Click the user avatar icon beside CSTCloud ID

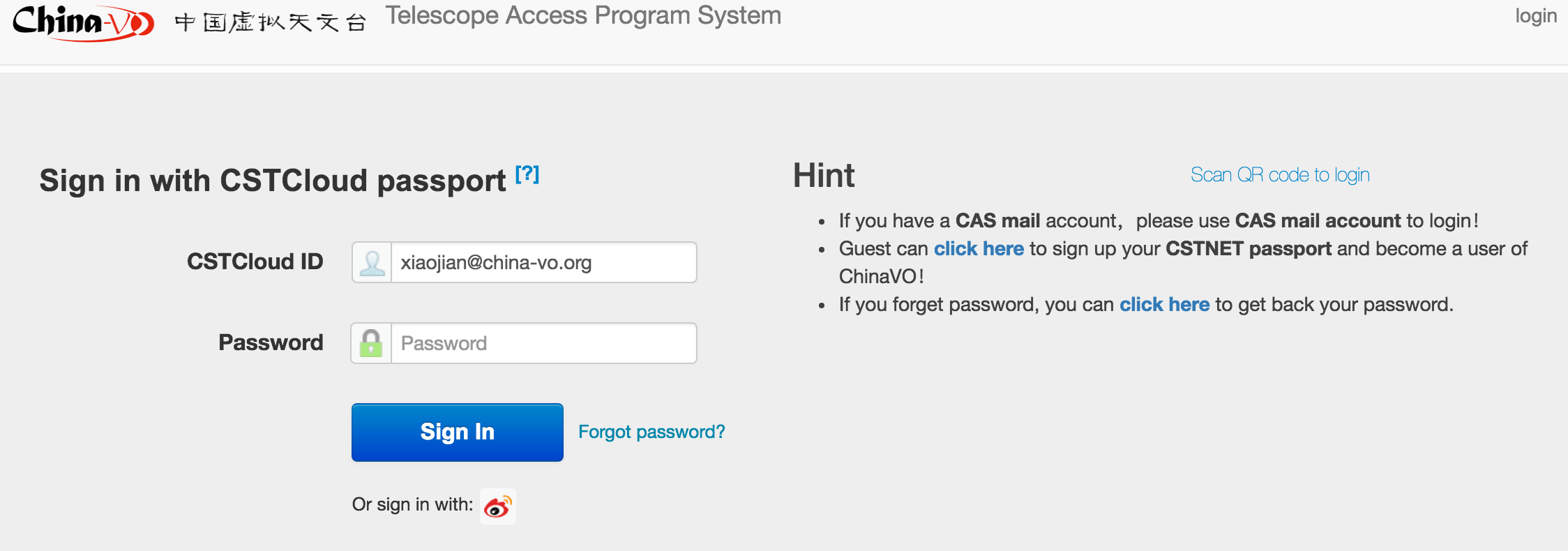point(372,263)
